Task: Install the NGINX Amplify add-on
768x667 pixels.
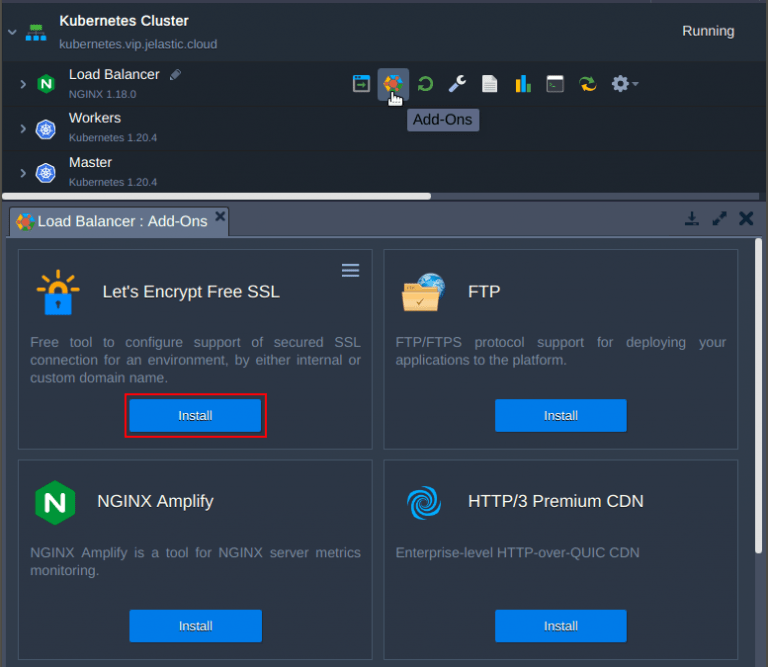Action: pyautogui.click(x=195, y=625)
